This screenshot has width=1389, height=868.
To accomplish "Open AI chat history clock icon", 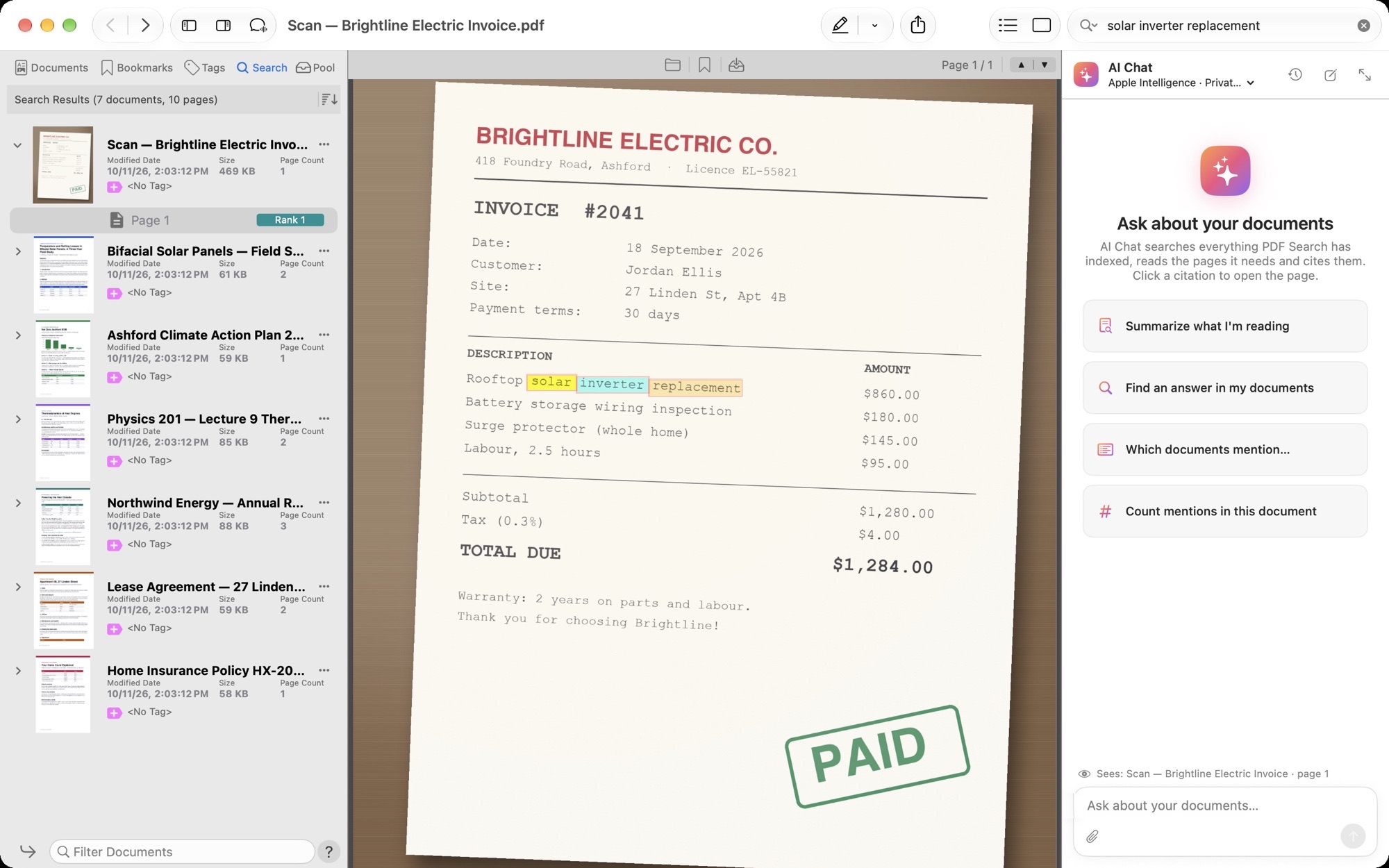I will (x=1295, y=74).
